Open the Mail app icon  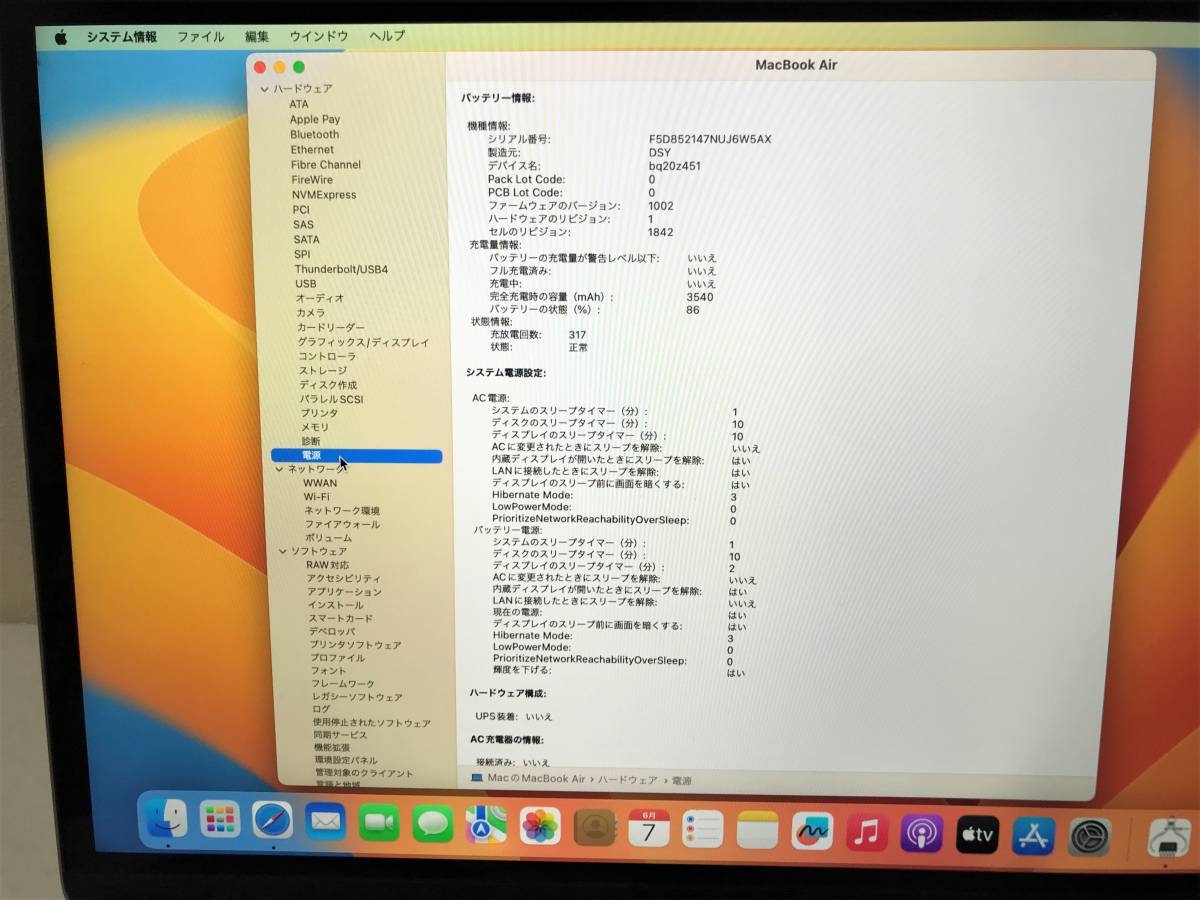[x=325, y=822]
